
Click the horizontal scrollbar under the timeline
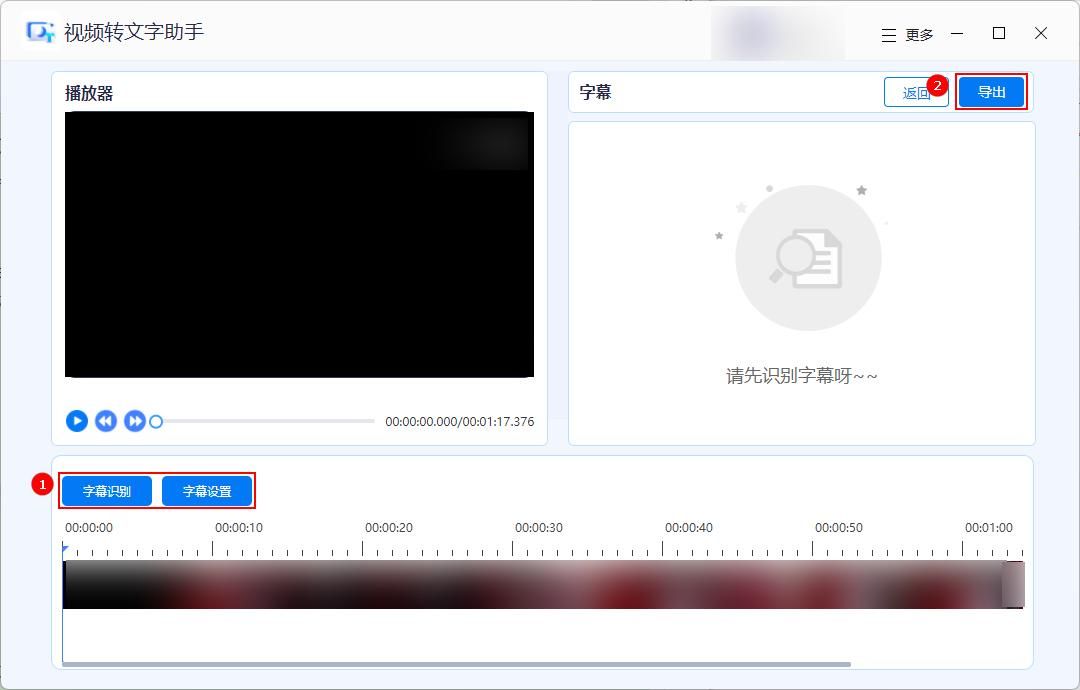457,665
